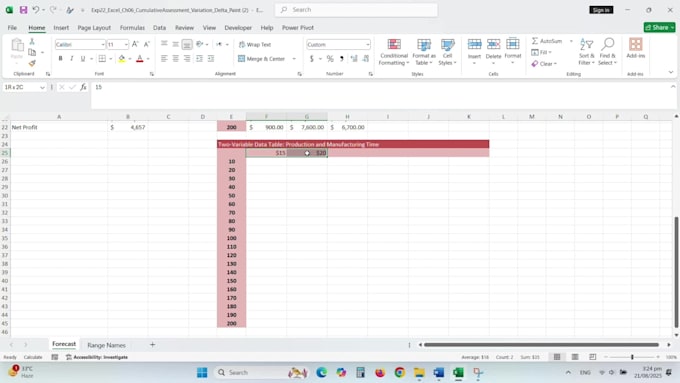
Task: Toggle Wrap Text
Action: (255, 44)
